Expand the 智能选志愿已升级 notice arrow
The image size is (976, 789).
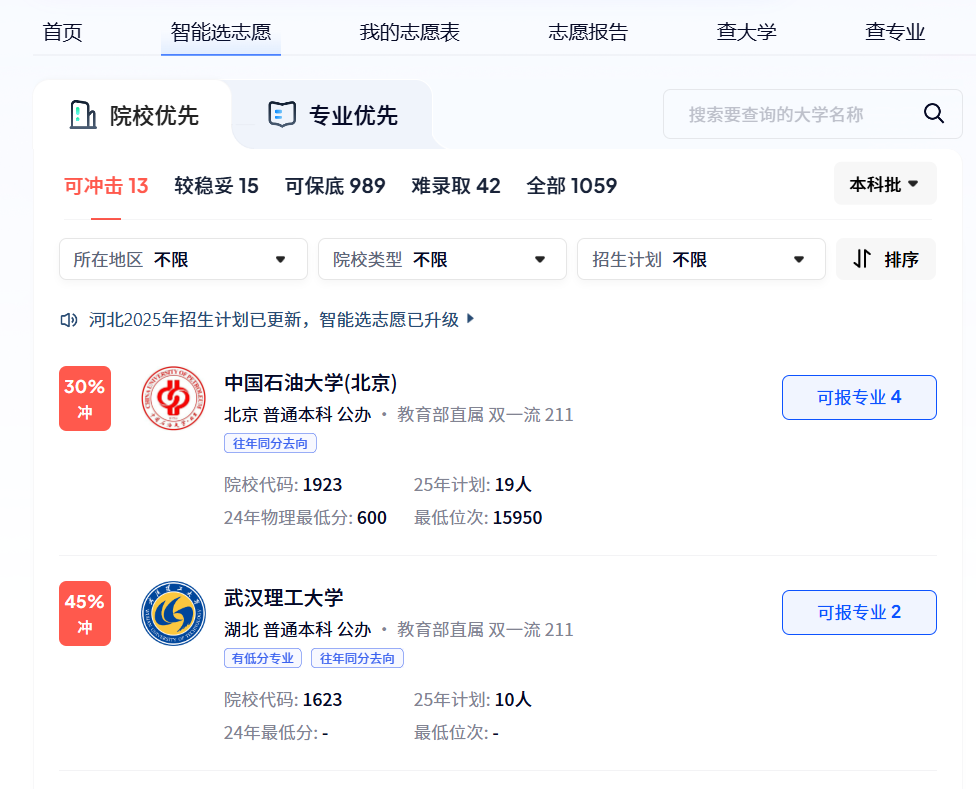[468, 318]
